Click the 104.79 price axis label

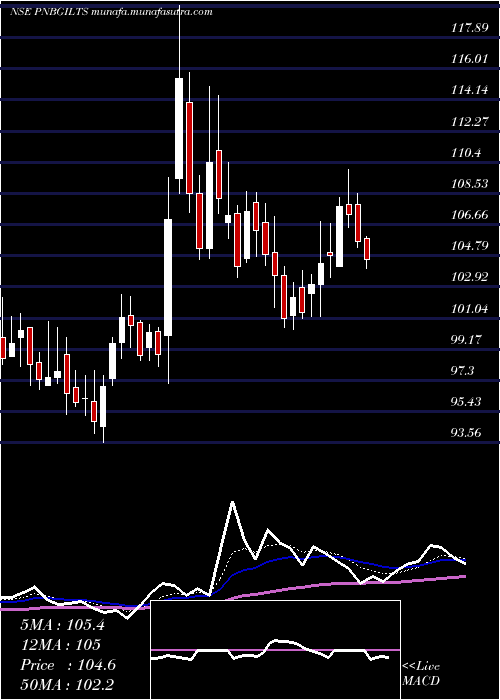point(469,246)
